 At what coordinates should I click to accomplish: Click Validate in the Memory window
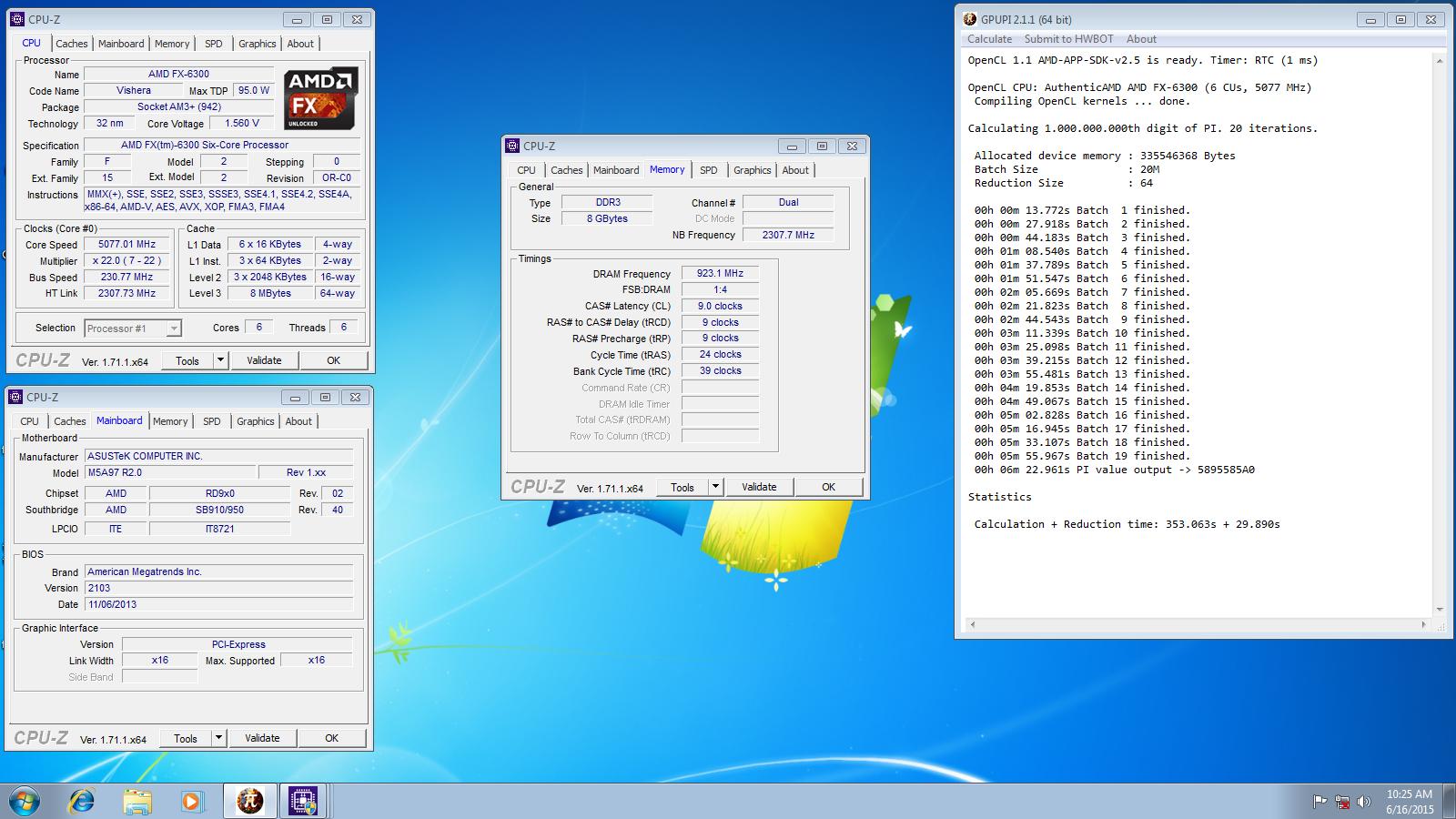pos(759,487)
